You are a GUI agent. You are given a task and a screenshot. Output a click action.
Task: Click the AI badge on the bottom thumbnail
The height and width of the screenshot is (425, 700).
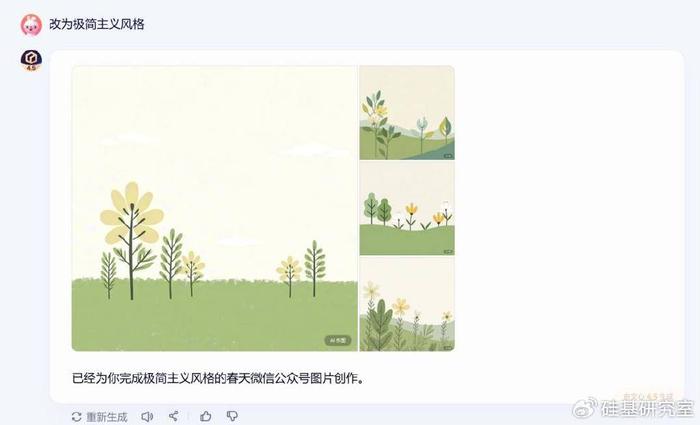[x=448, y=347]
